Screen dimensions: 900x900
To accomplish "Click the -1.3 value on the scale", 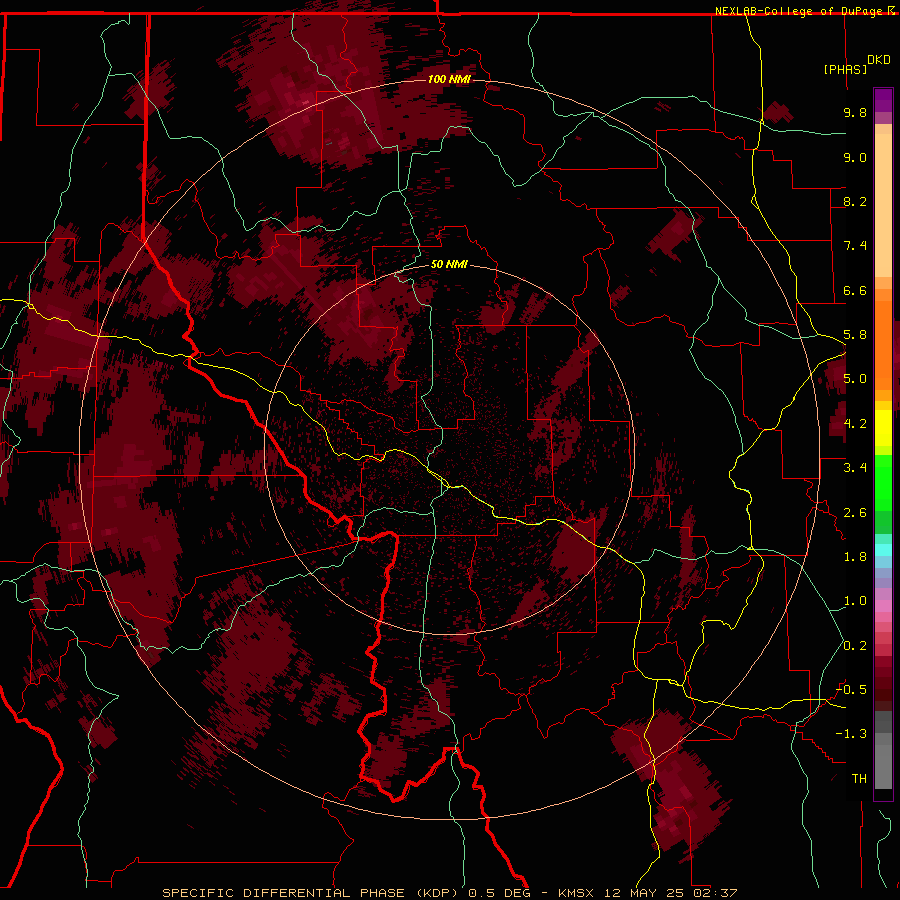I will click(x=852, y=734).
